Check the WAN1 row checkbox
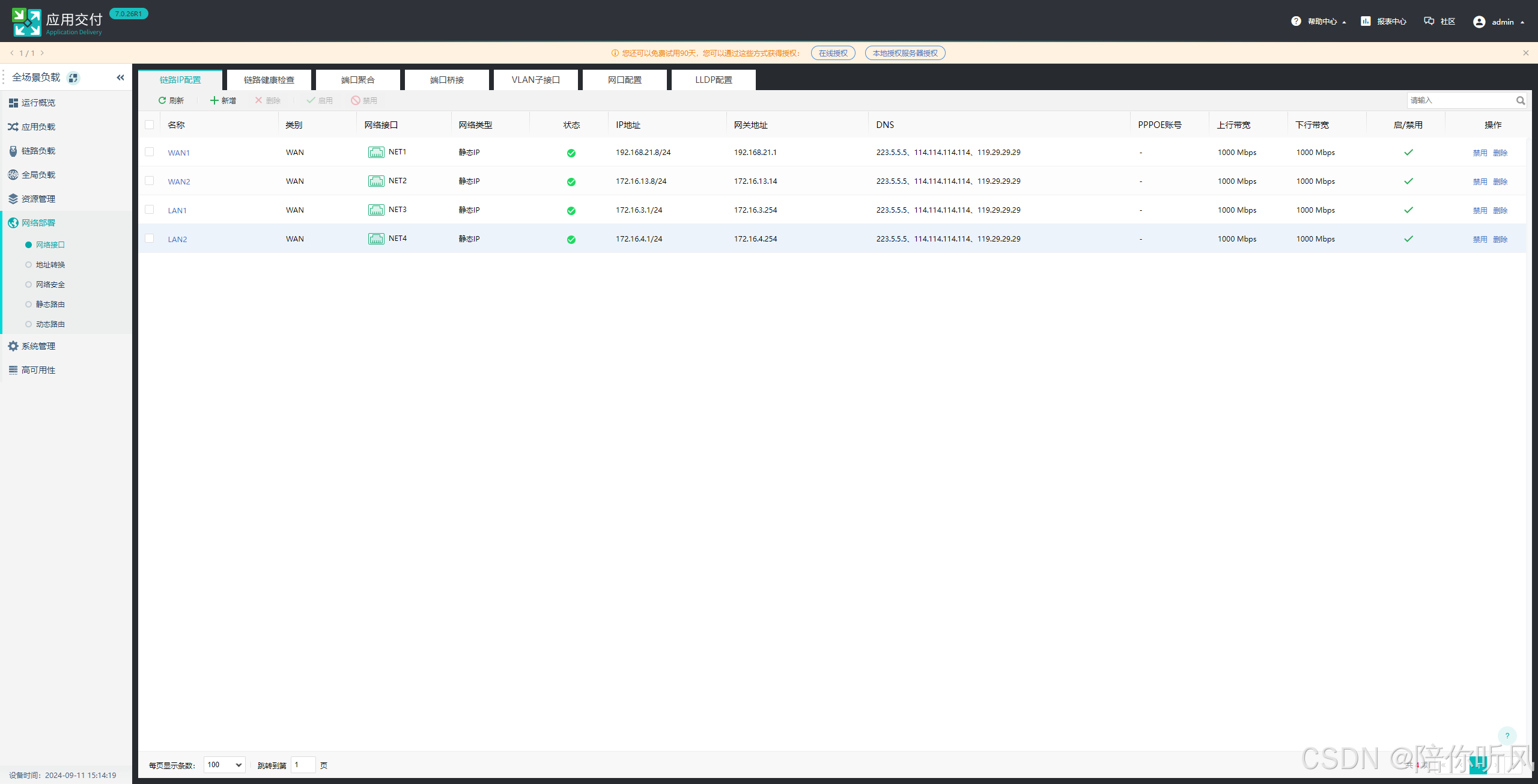Image resolution: width=1538 pixels, height=784 pixels. point(150,152)
